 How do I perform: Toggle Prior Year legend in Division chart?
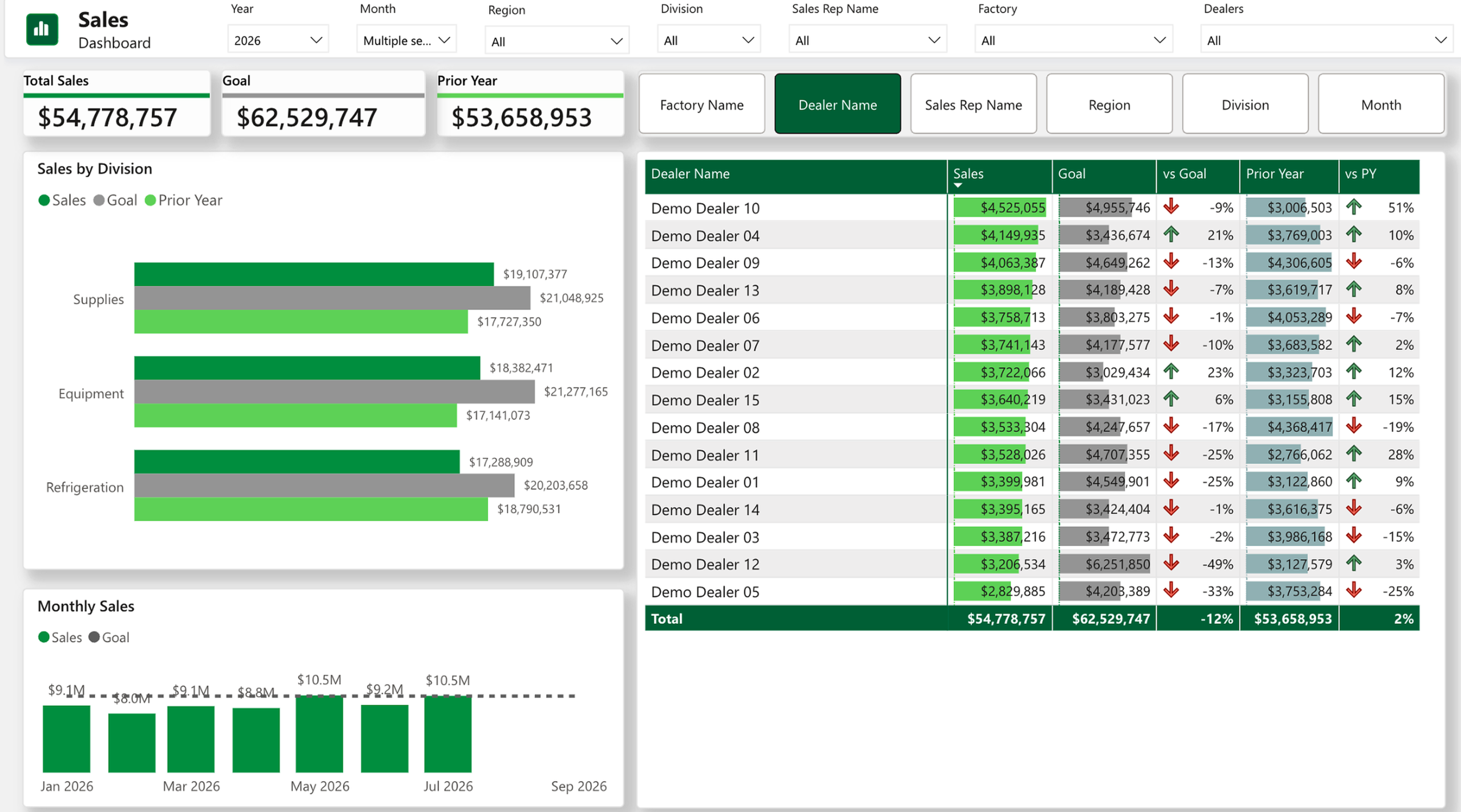(x=183, y=200)
